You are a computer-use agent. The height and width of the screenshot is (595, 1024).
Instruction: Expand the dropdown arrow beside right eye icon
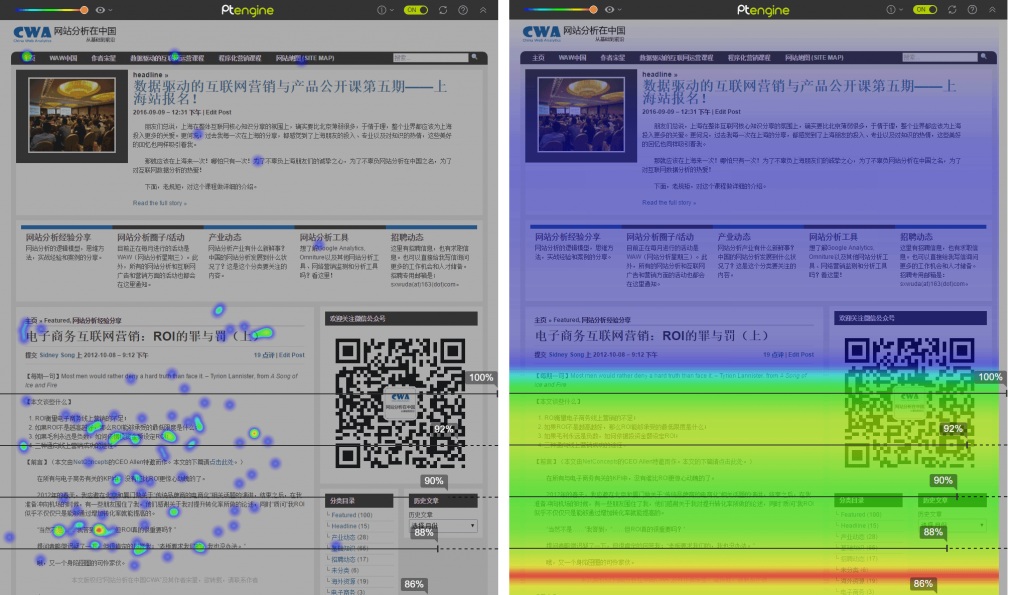click(x=620, y=10)
